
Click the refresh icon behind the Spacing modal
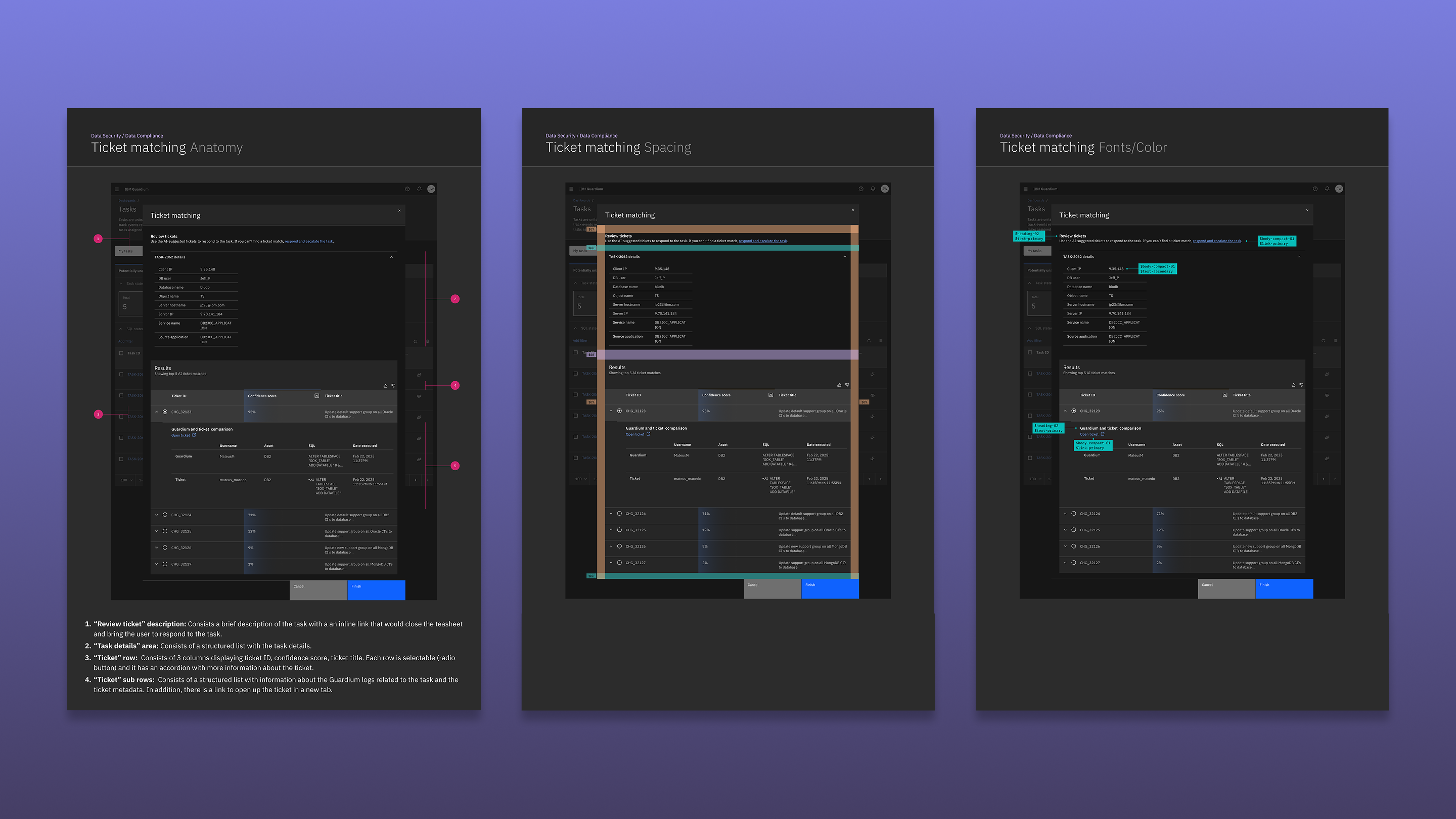[x=870, y=341]
